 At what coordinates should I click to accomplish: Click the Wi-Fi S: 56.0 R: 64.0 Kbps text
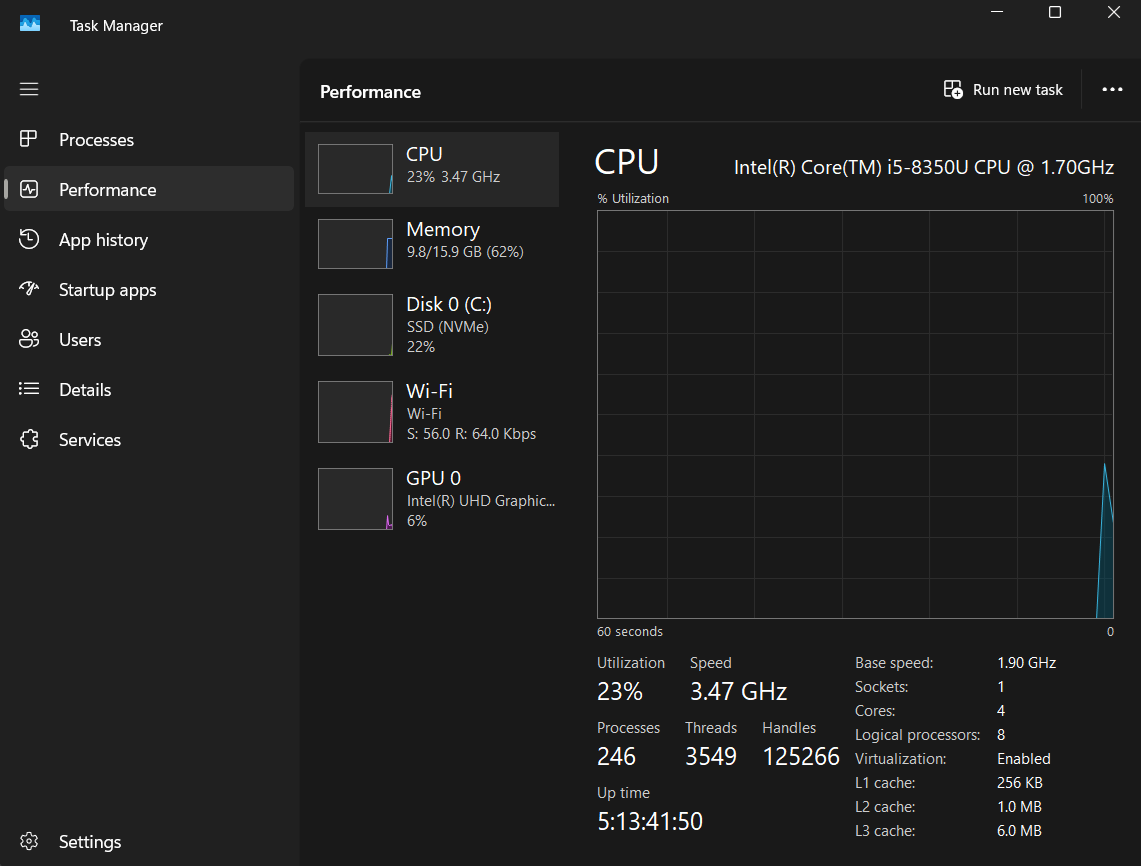471,434
